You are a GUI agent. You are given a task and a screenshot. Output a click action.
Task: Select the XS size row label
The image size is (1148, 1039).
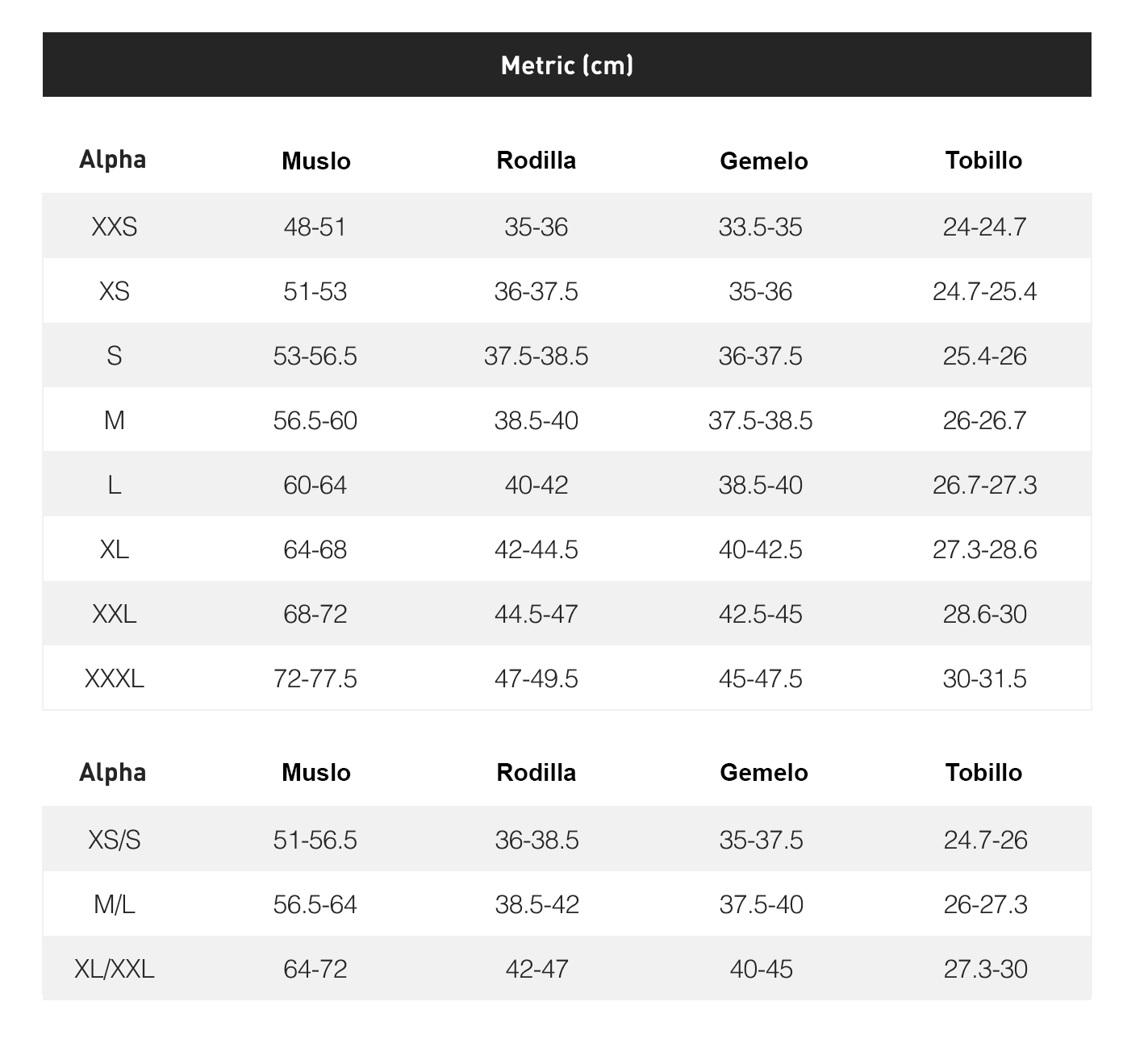click(x=115, y=291)
